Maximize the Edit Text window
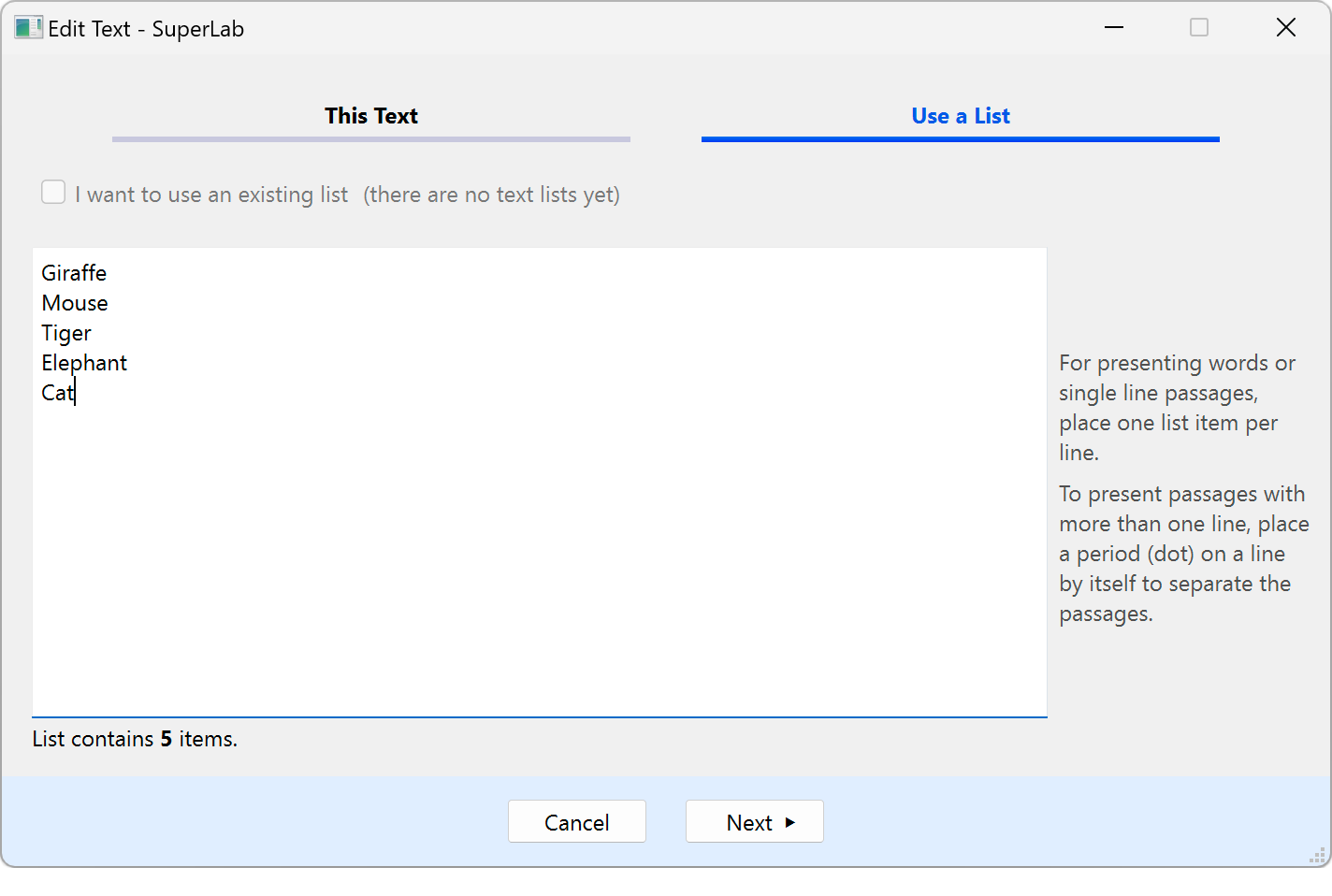The image size is (1332, 896). tap(1199, 28)
